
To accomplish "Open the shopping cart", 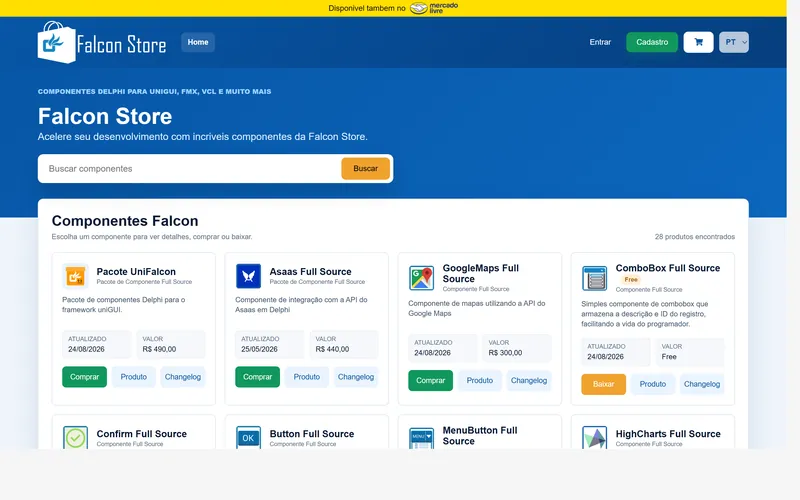I will tap(698, 42).
